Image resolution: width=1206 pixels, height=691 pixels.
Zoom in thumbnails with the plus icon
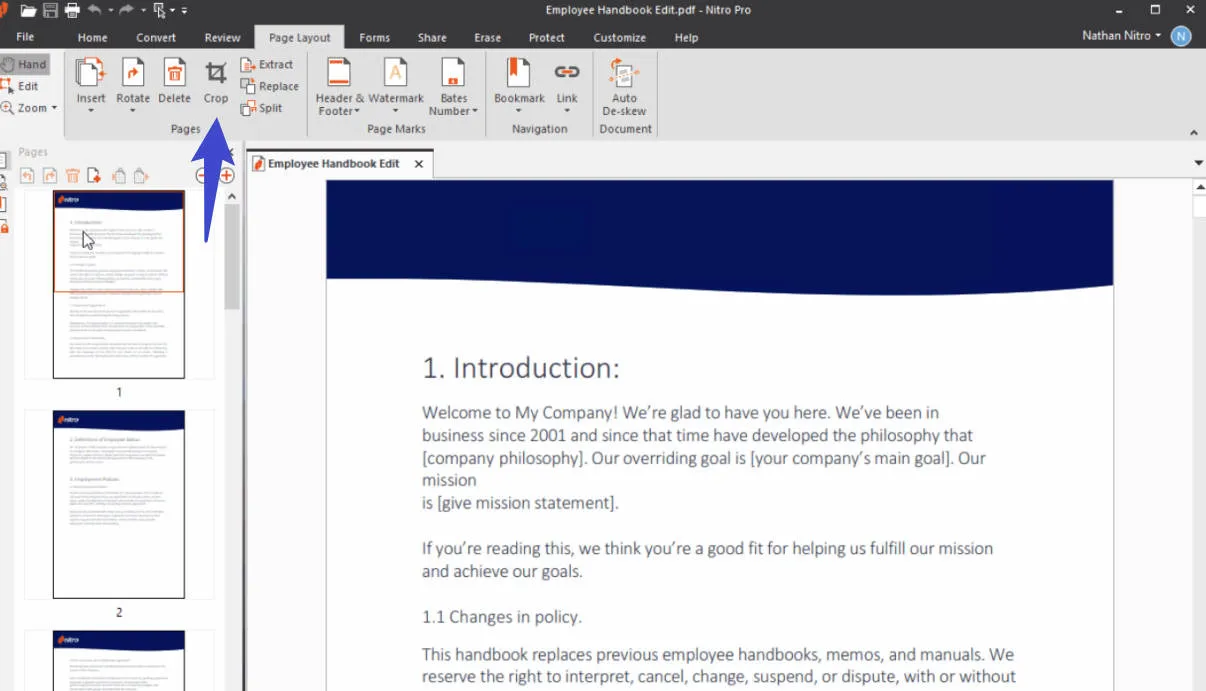227,176
